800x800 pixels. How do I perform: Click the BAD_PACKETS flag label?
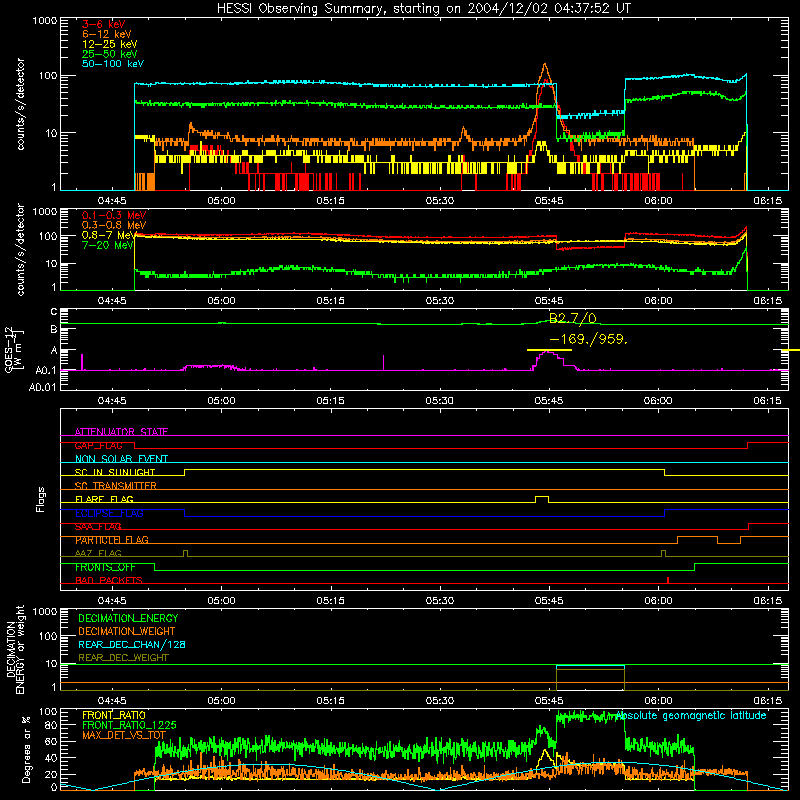click(109, 581)
